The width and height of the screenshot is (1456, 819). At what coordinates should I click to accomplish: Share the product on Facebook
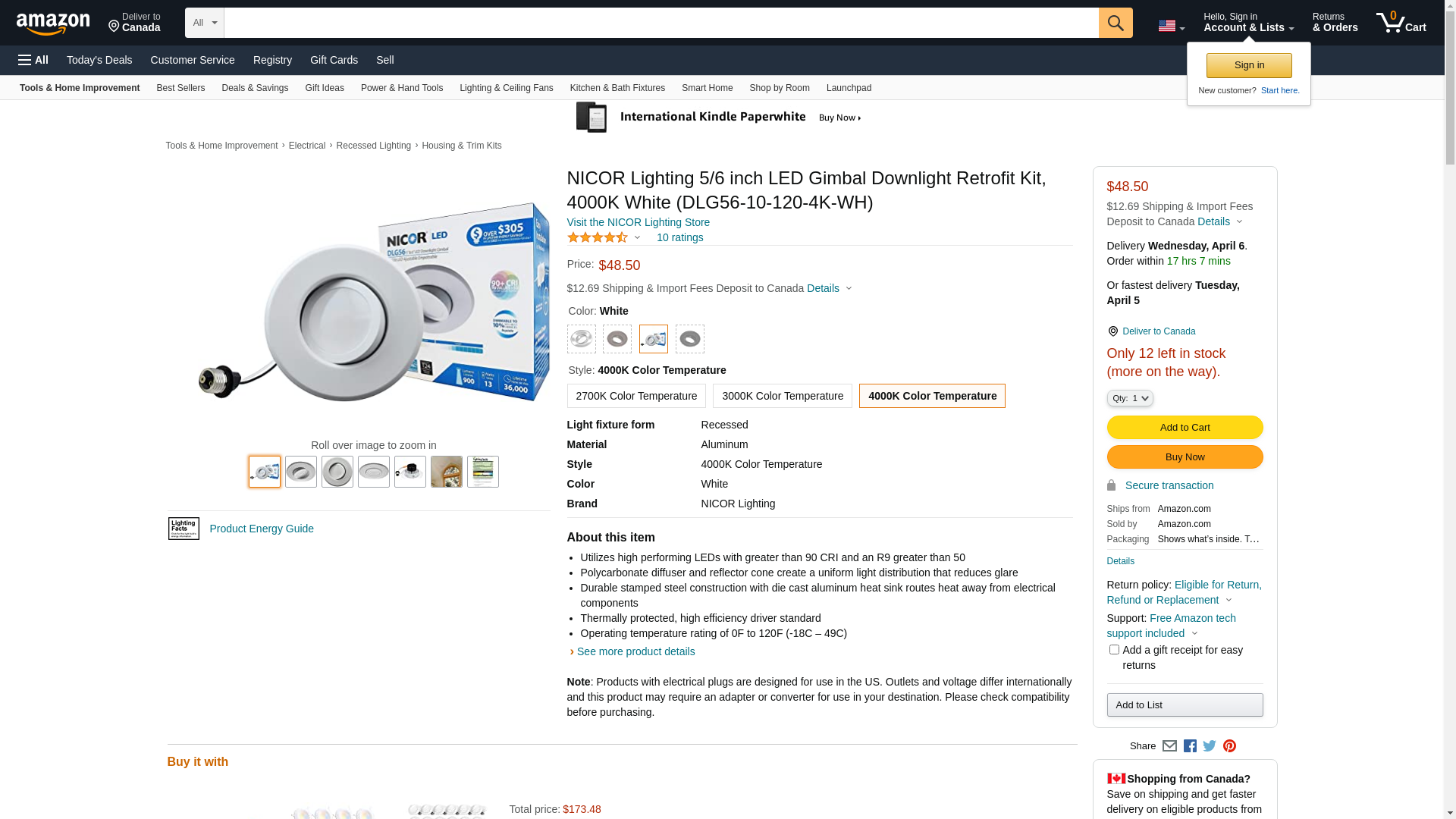[x=1190, y=746]
